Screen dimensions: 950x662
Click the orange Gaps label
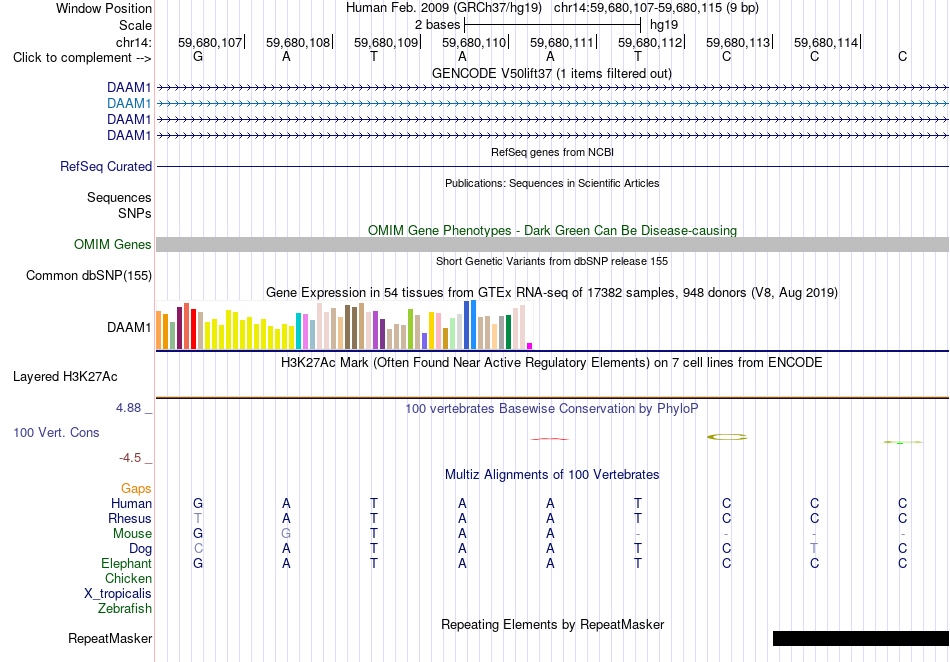[136, 488]
